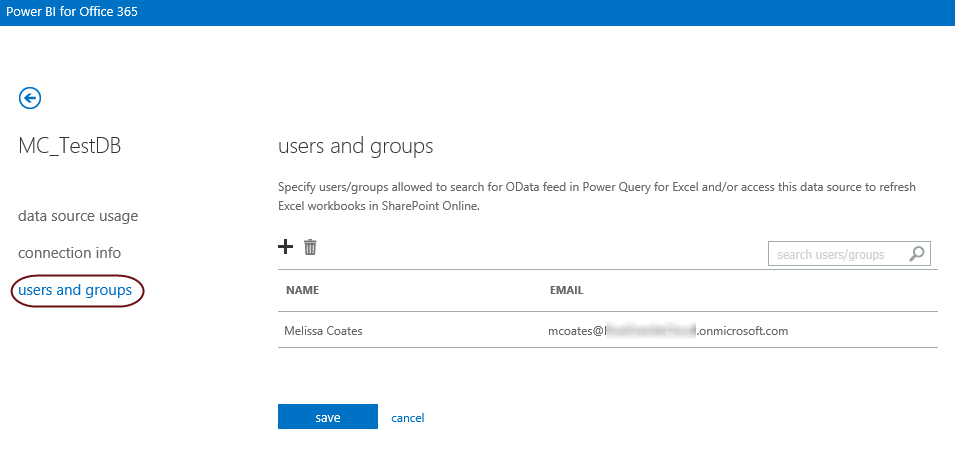Image resolution: width=955 pixels, height=459 pixels.
Task: Click the Power BI for Office 365 title
Action: 72,12
